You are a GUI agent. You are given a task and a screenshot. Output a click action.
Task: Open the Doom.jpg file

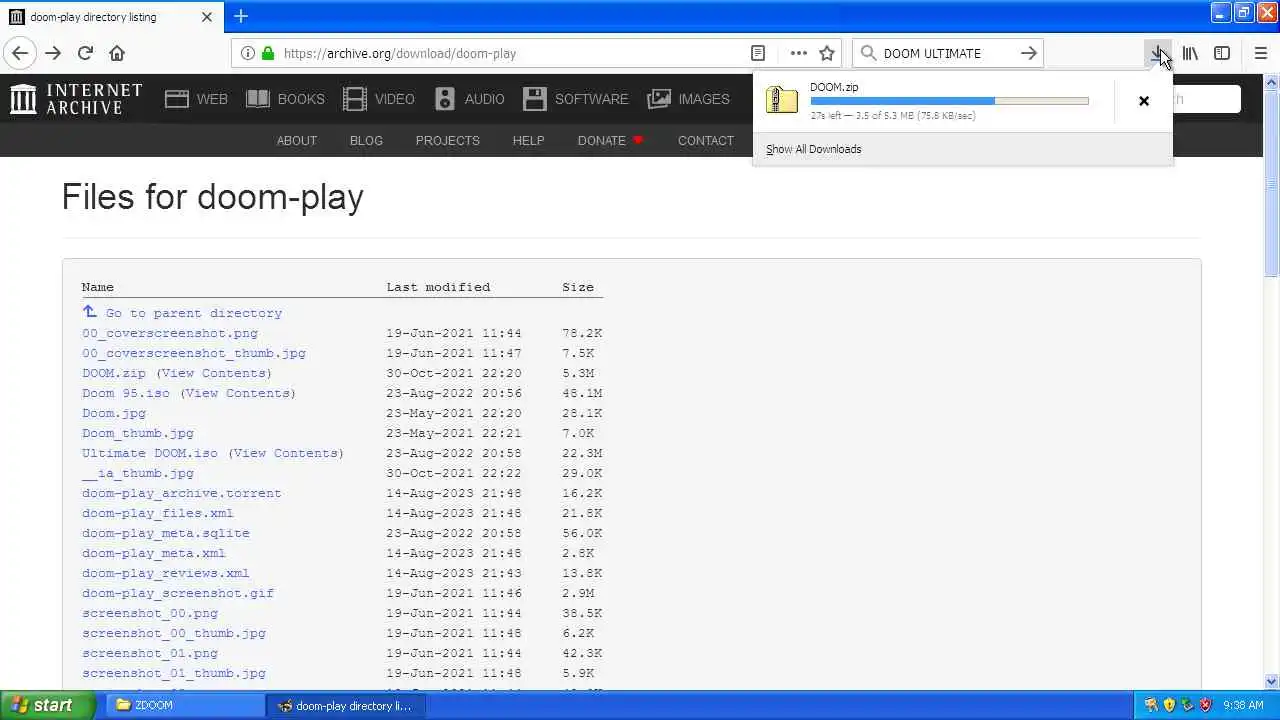[114, 413]
